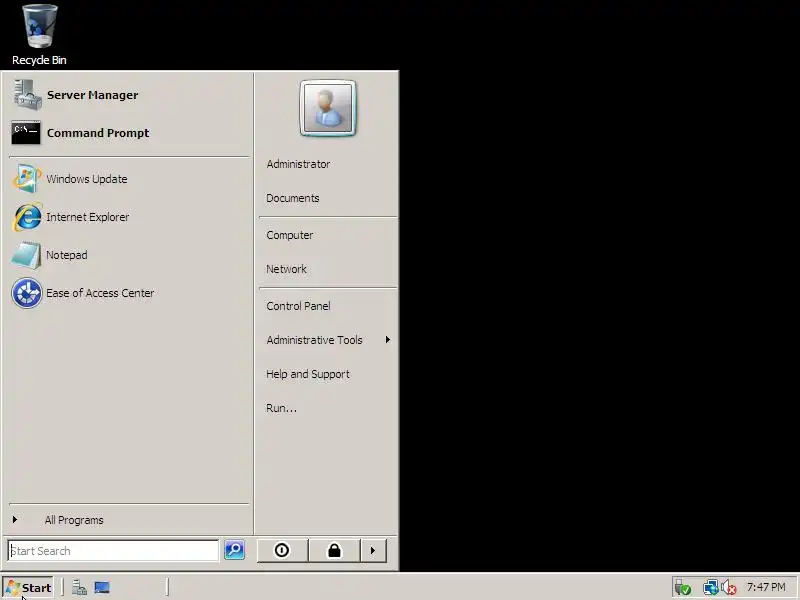
Task: Lock the computer with padlock button
Action: (x=334, y=551)
